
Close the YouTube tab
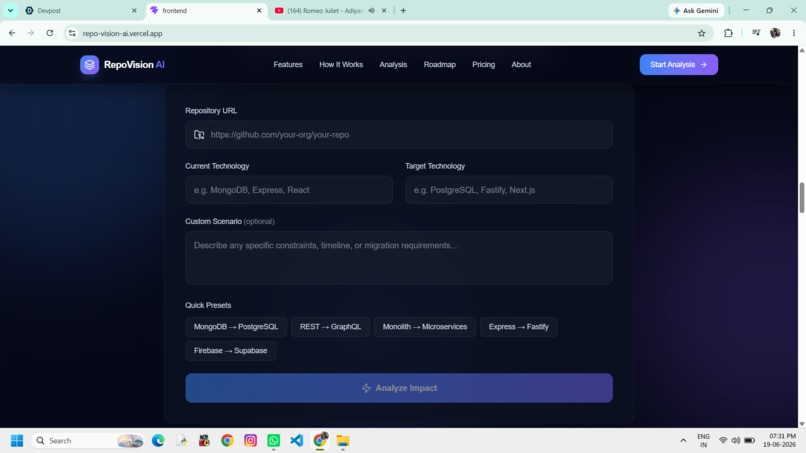click(384, 10)
